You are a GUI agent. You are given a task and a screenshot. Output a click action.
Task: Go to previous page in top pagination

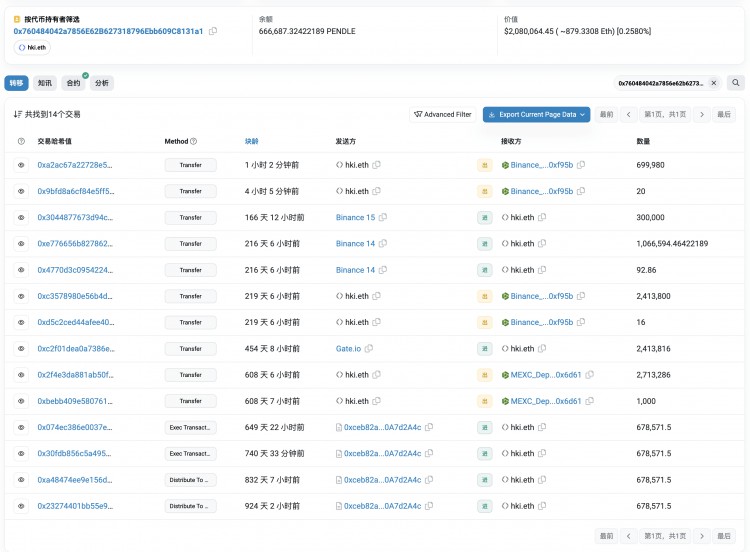(629, 114)
